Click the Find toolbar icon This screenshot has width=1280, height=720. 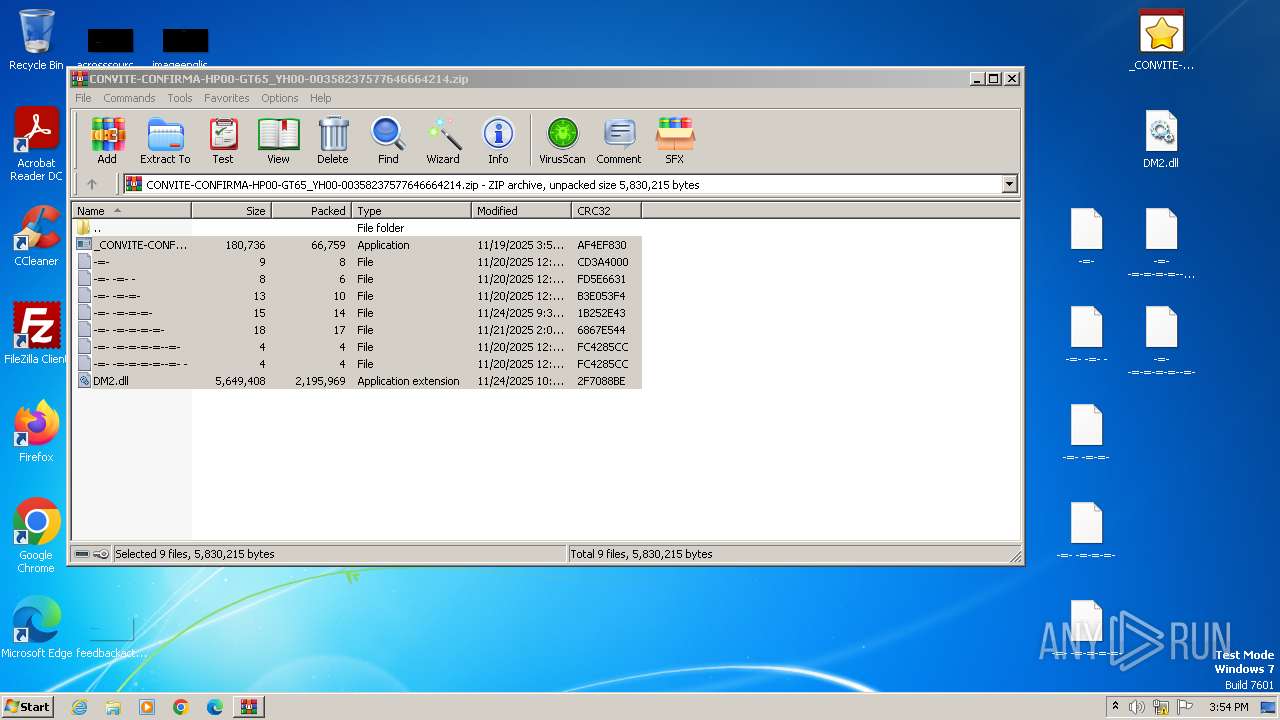[388, 140]
